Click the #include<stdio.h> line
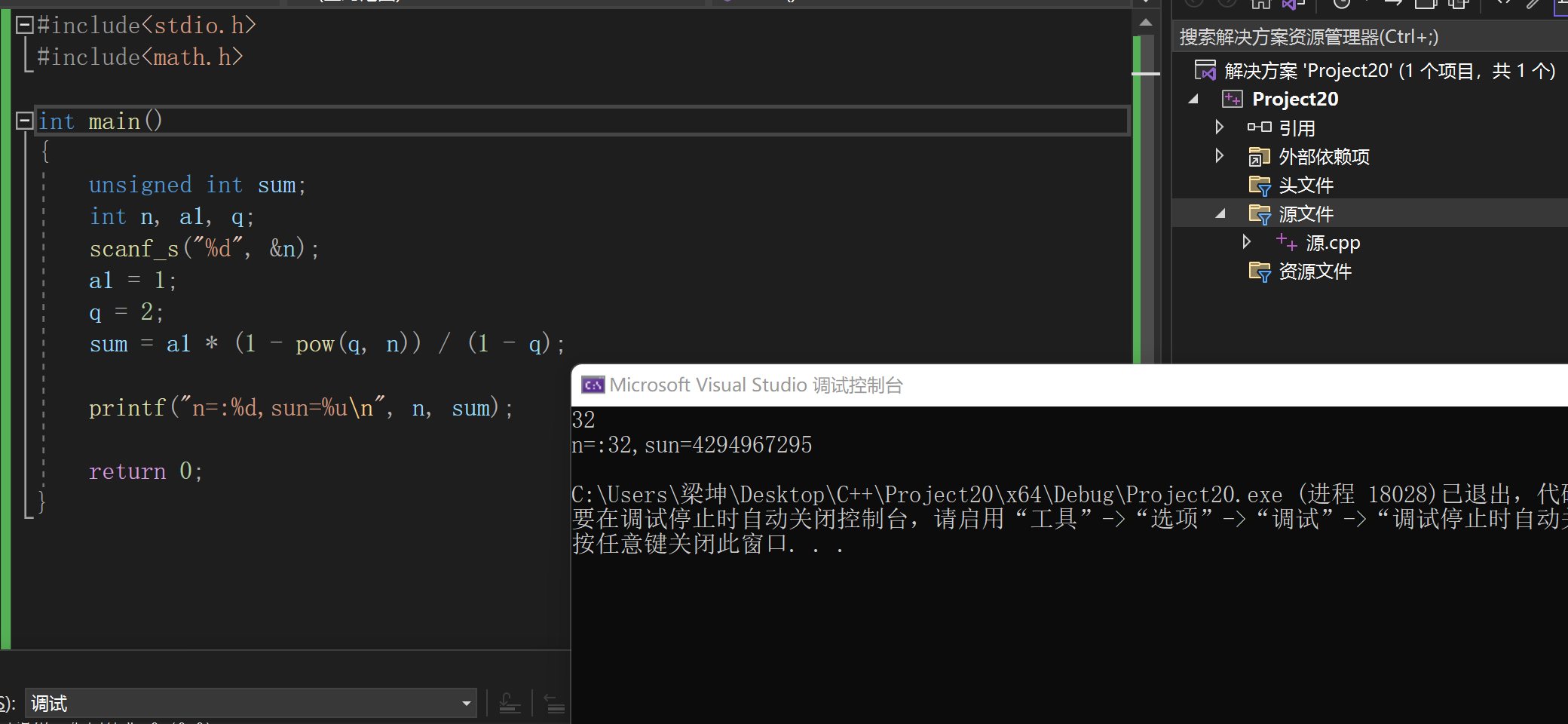Screen dimensions: 1568x724 point(147,26)
